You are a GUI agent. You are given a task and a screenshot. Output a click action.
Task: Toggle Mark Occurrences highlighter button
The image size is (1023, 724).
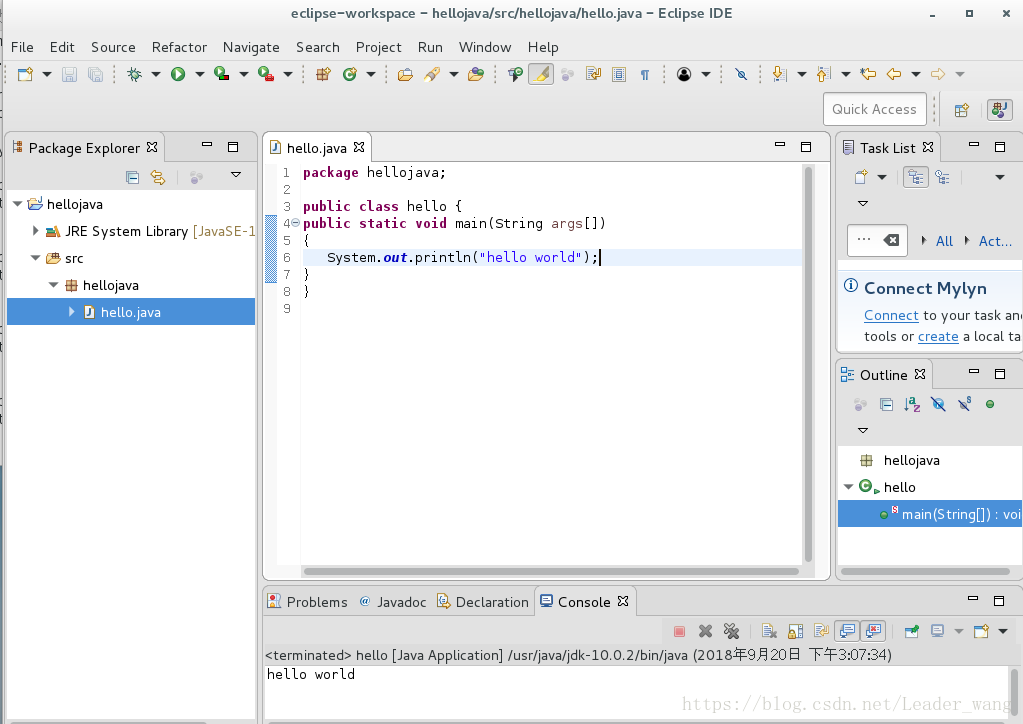click(x=541, y=74)
